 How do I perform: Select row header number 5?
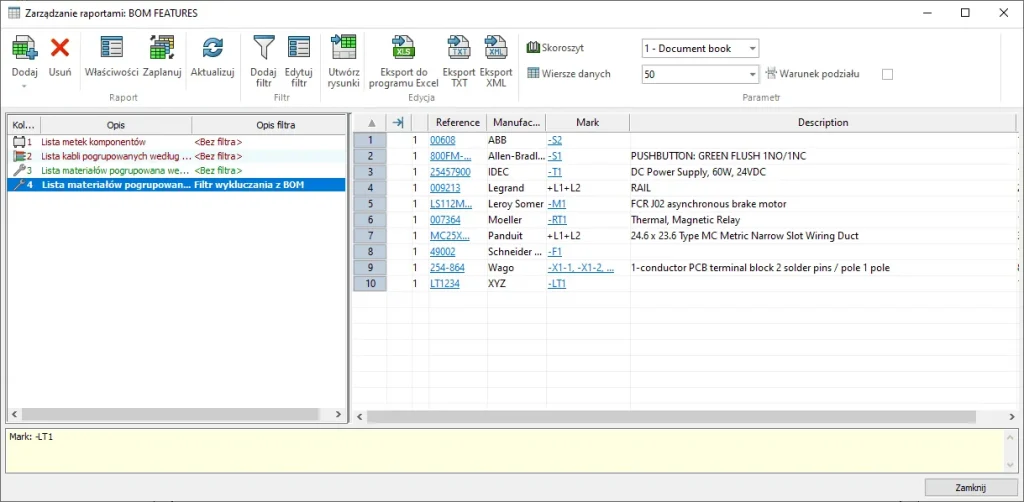(x=370, y=204)
